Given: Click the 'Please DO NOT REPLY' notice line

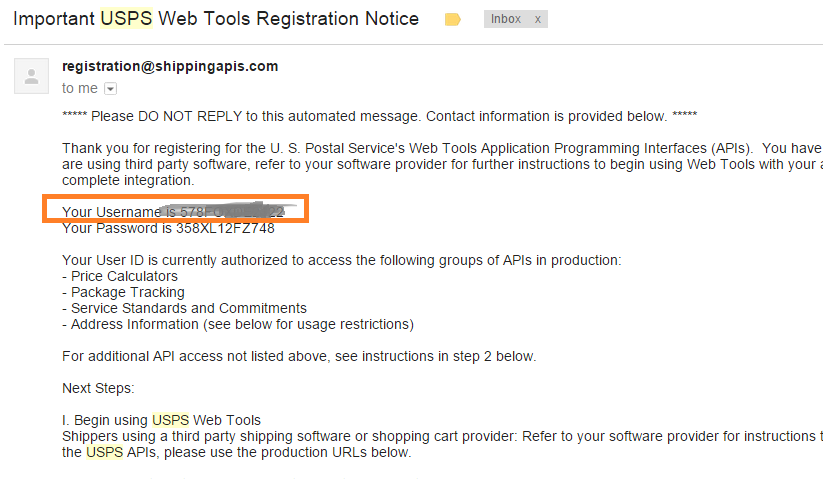Looking at the screenshot, I should [379, 116].
